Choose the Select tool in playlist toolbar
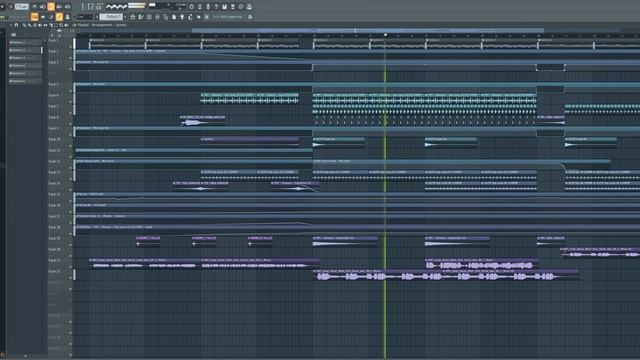Image resolution: width=640 pixels, height=360 pixels. click(56, 25)
